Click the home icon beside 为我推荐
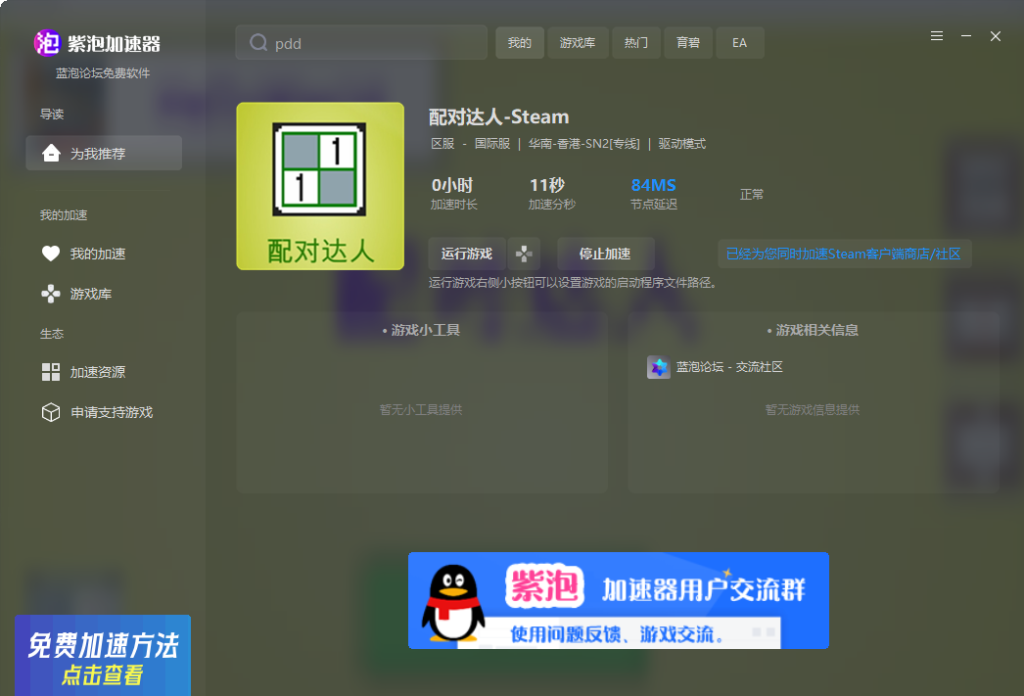 tap(51, 153)
